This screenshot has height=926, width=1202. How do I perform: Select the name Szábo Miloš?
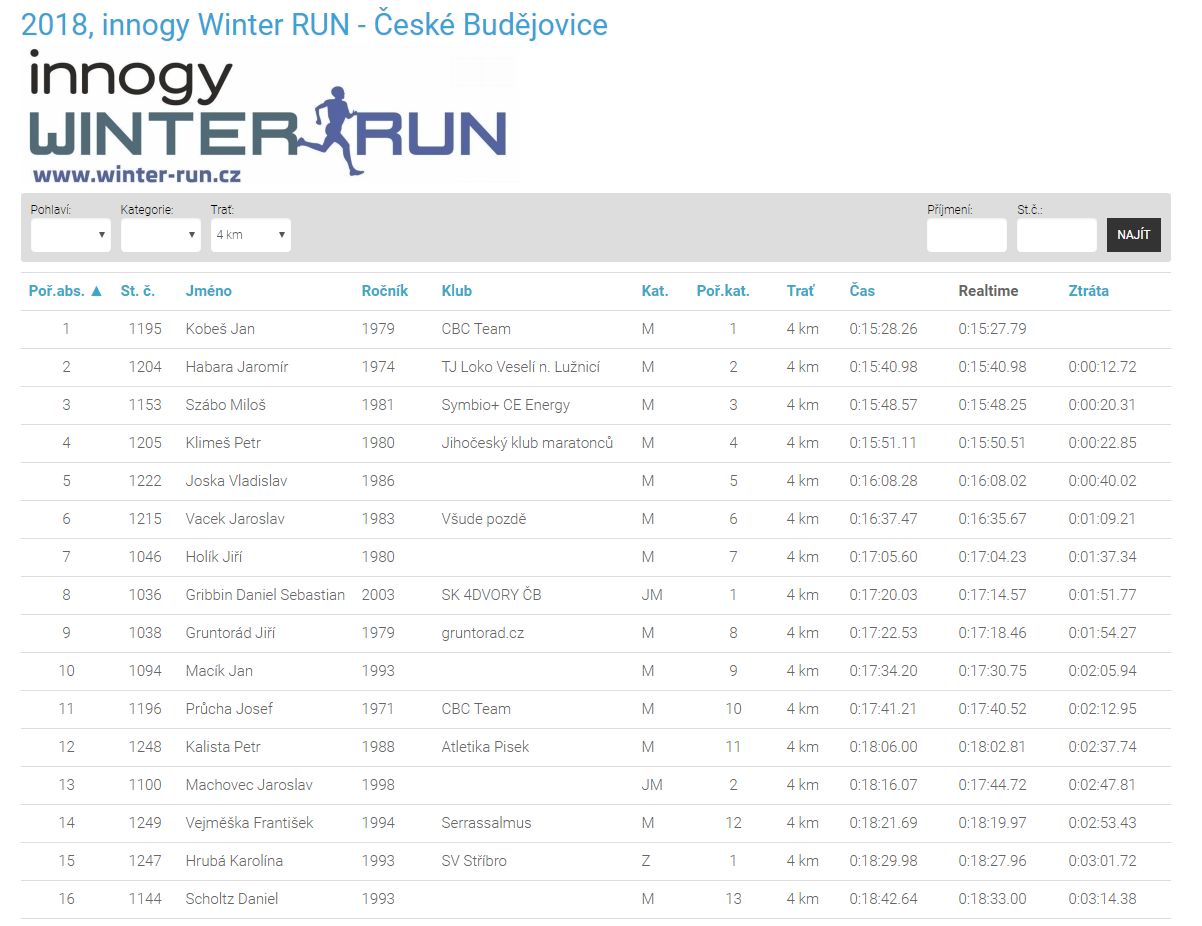226,405
